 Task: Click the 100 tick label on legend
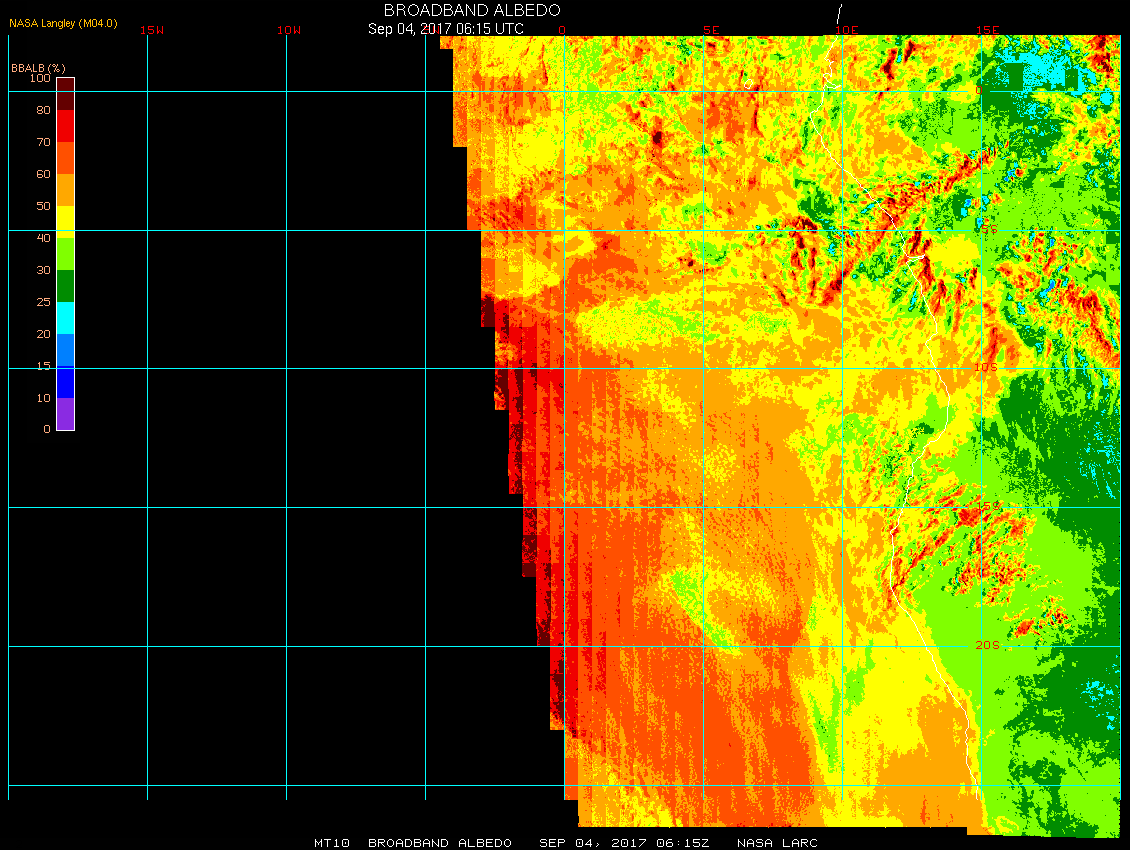click(x=40, y=78)
